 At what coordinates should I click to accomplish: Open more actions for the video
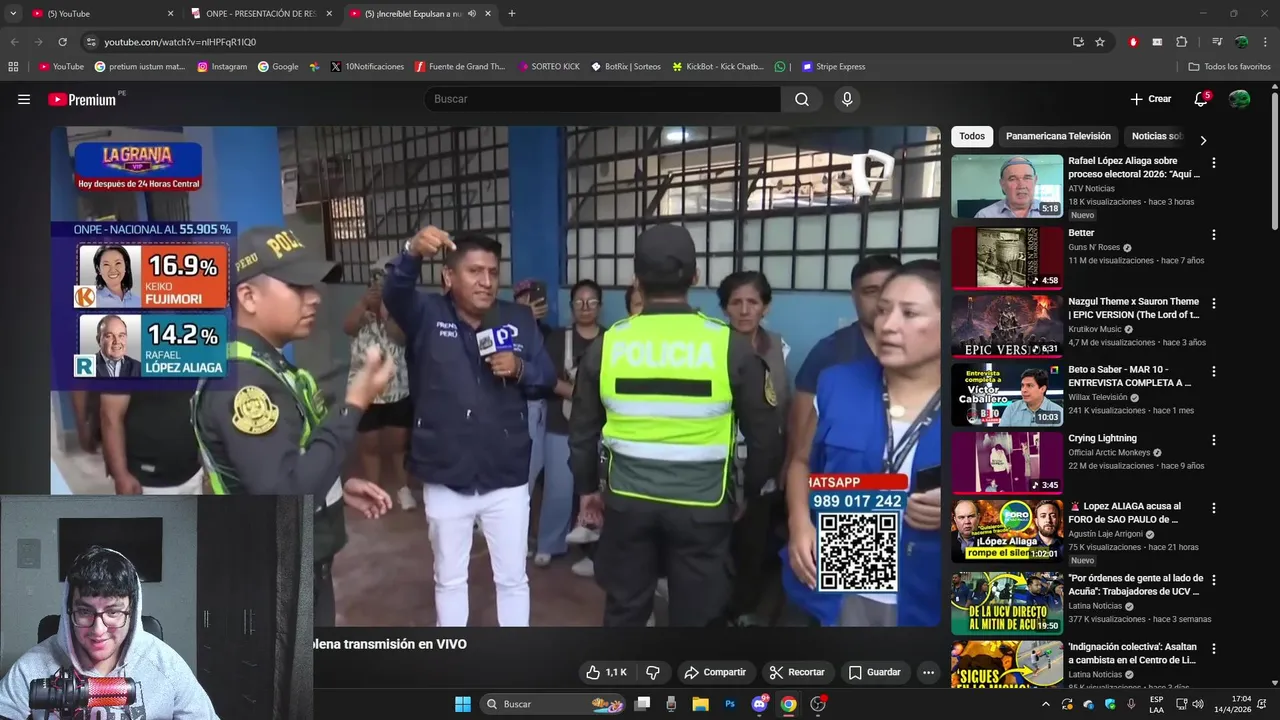click(928, 672)
